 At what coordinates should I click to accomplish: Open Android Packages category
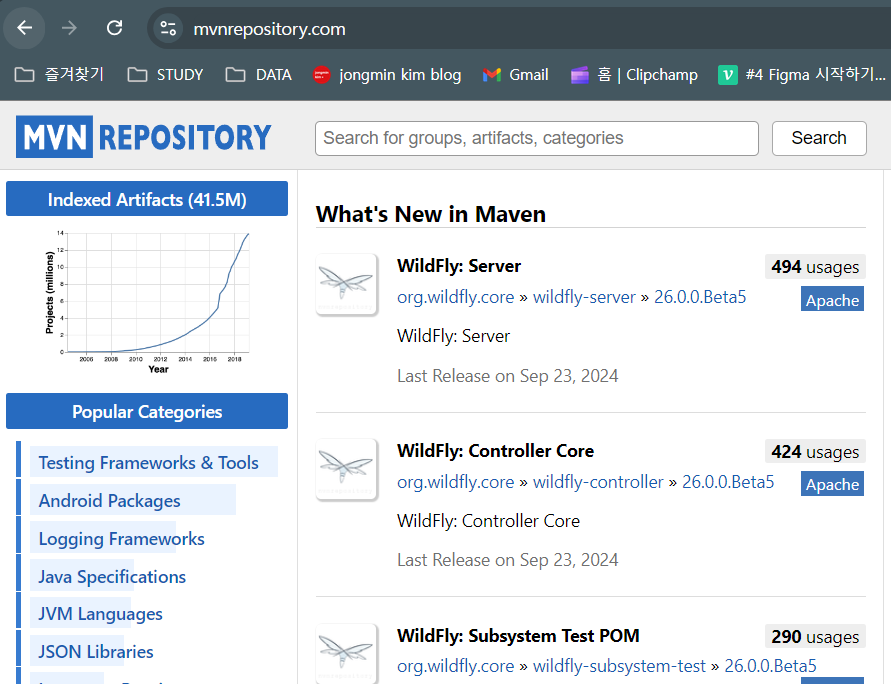(x=109, y=501)
